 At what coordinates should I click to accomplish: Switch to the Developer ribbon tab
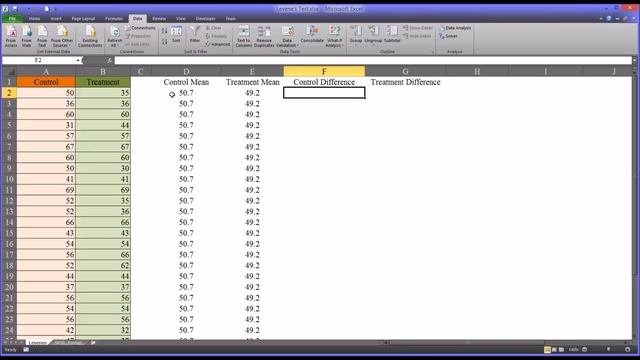tap(205, 18)
